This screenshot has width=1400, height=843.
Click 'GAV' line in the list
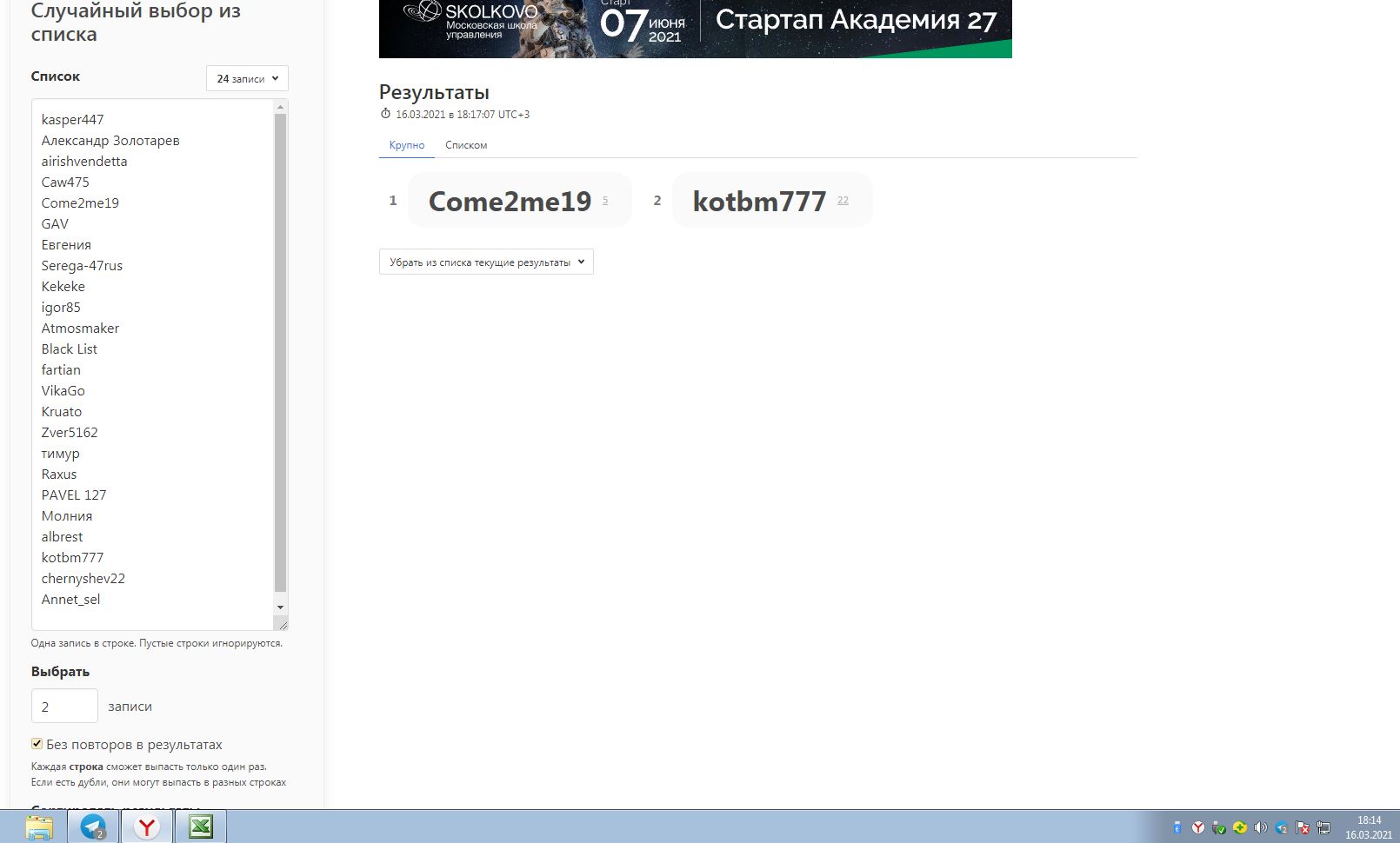click(55, 224)
